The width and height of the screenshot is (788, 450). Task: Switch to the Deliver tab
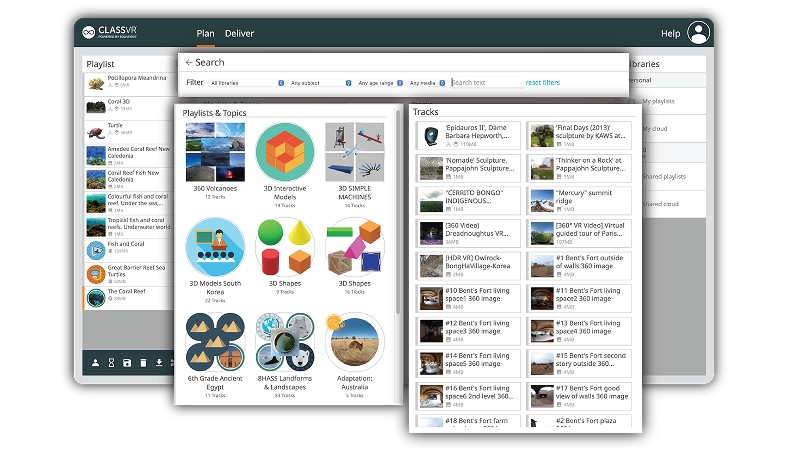[x=239, y=34]
